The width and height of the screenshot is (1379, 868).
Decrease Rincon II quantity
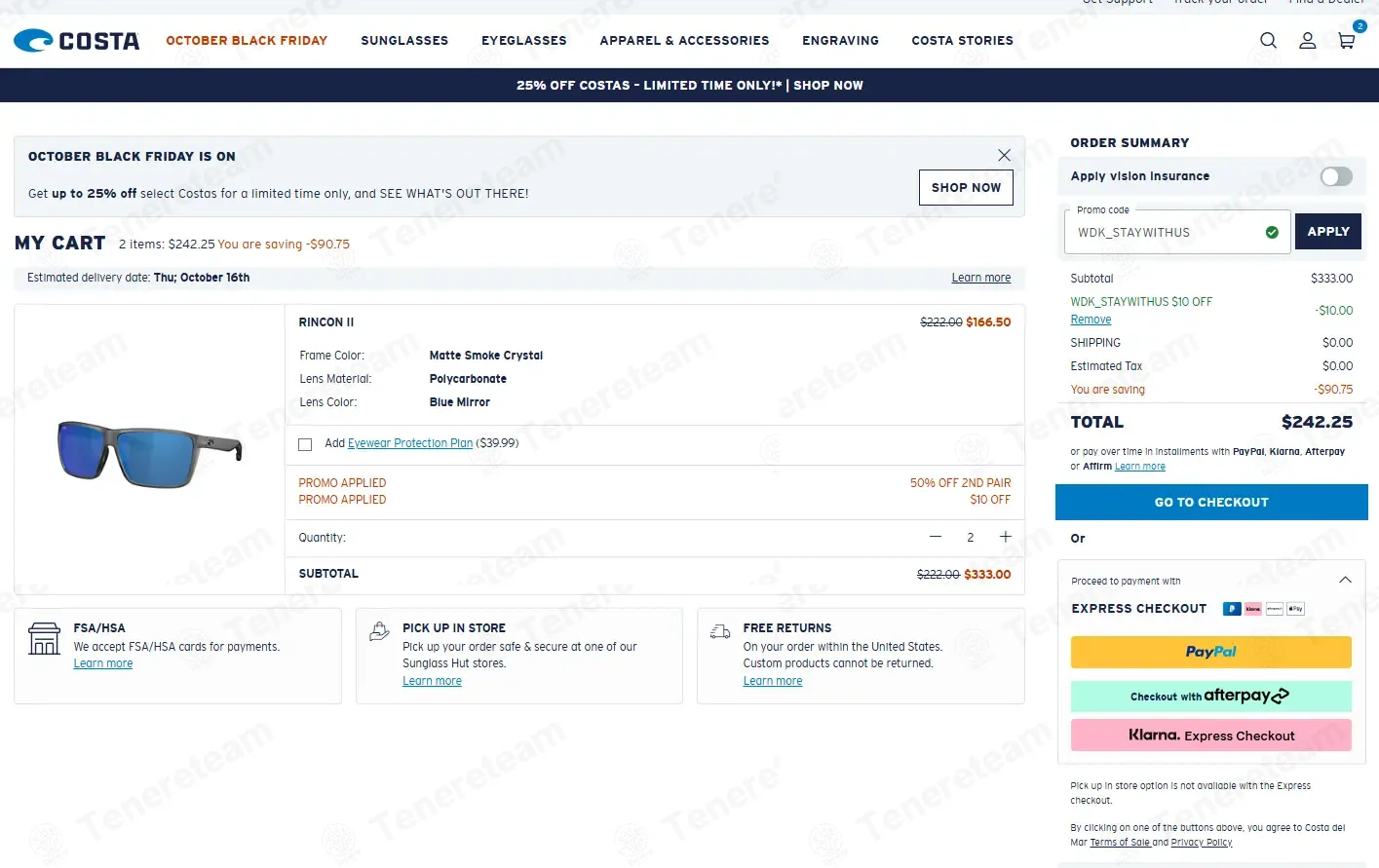click(936, 537)
